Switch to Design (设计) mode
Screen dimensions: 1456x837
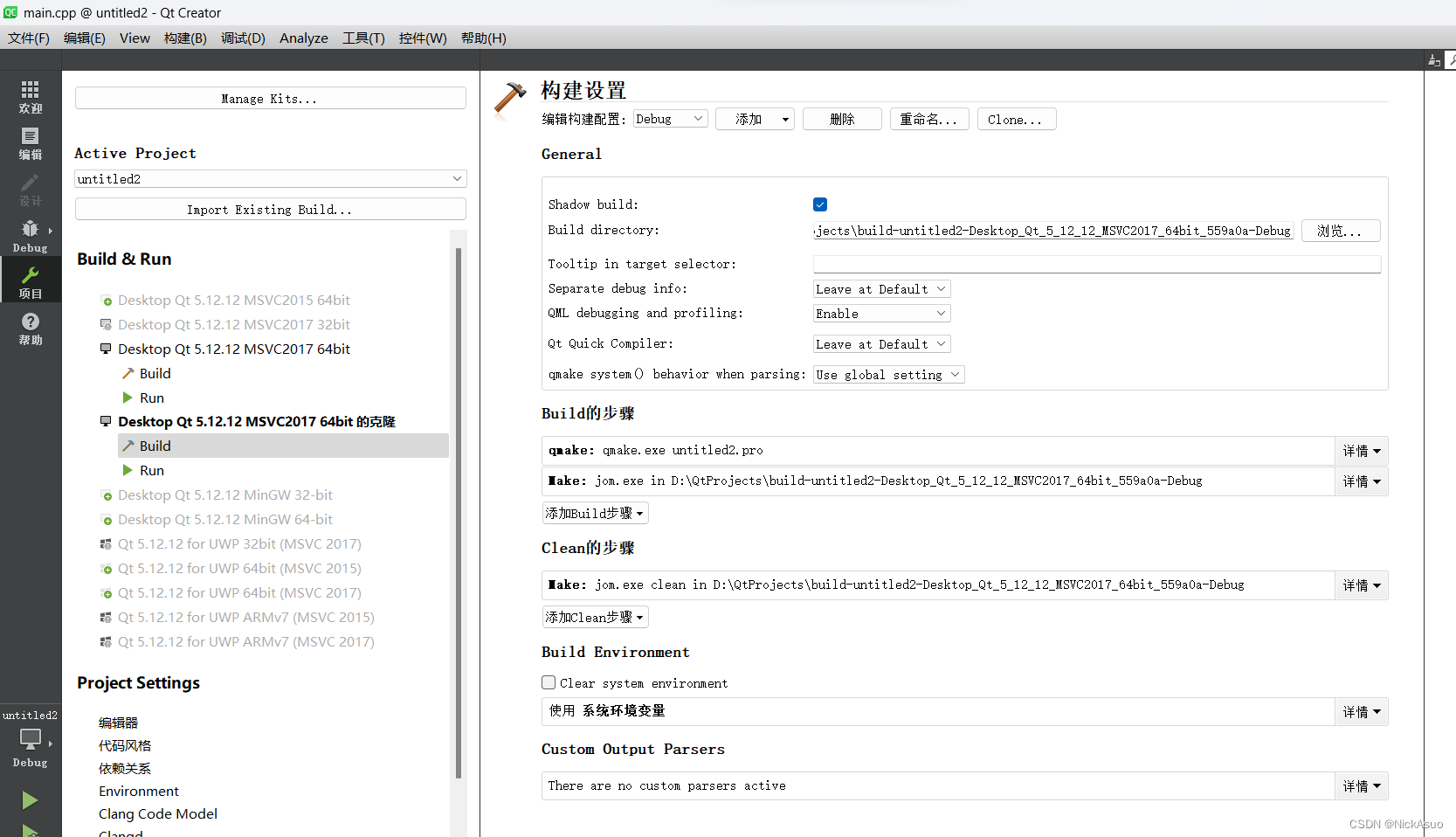point(31,190)
